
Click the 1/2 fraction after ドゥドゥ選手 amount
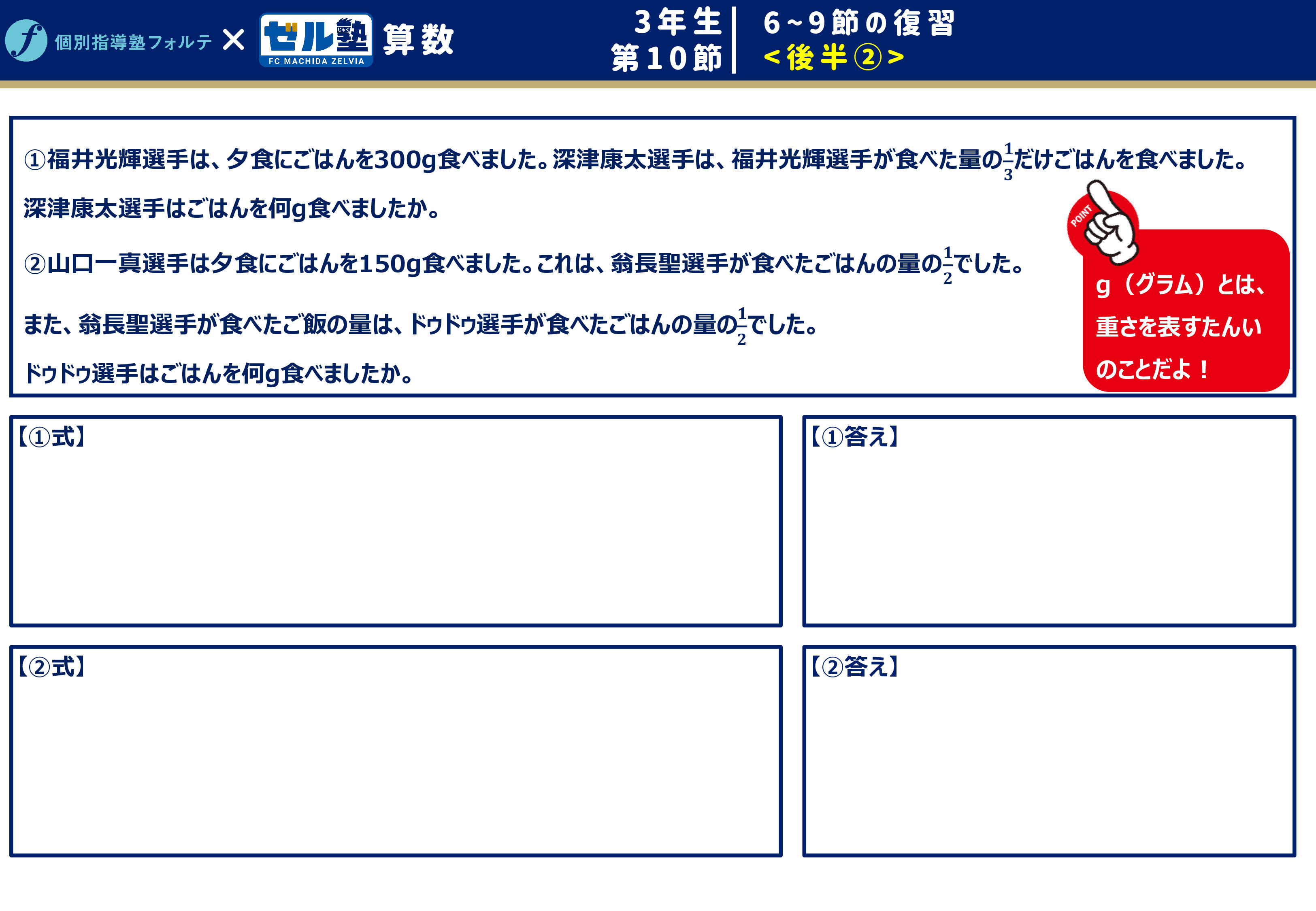coord(741,326)
